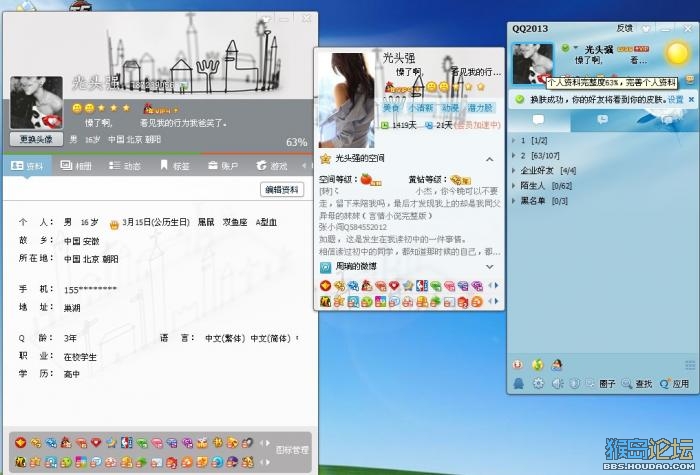Click the 63% profile completeness indicator
This screenshot has width=700, height=475.
(x=296, y=142)
